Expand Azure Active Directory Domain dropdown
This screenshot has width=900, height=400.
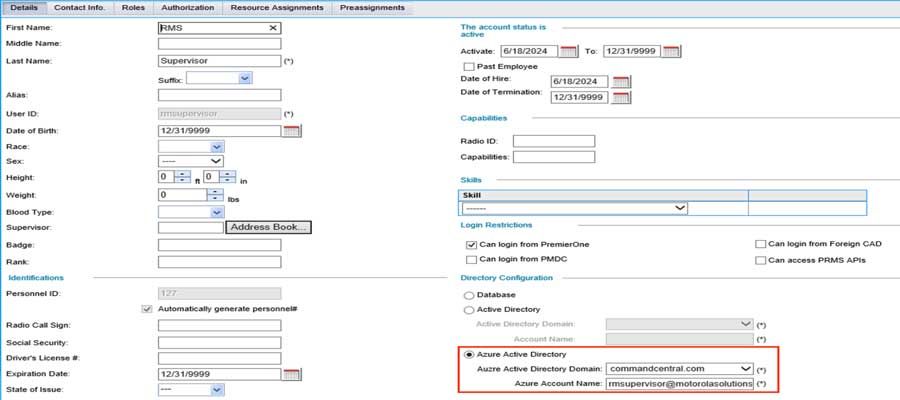(744, 368)
